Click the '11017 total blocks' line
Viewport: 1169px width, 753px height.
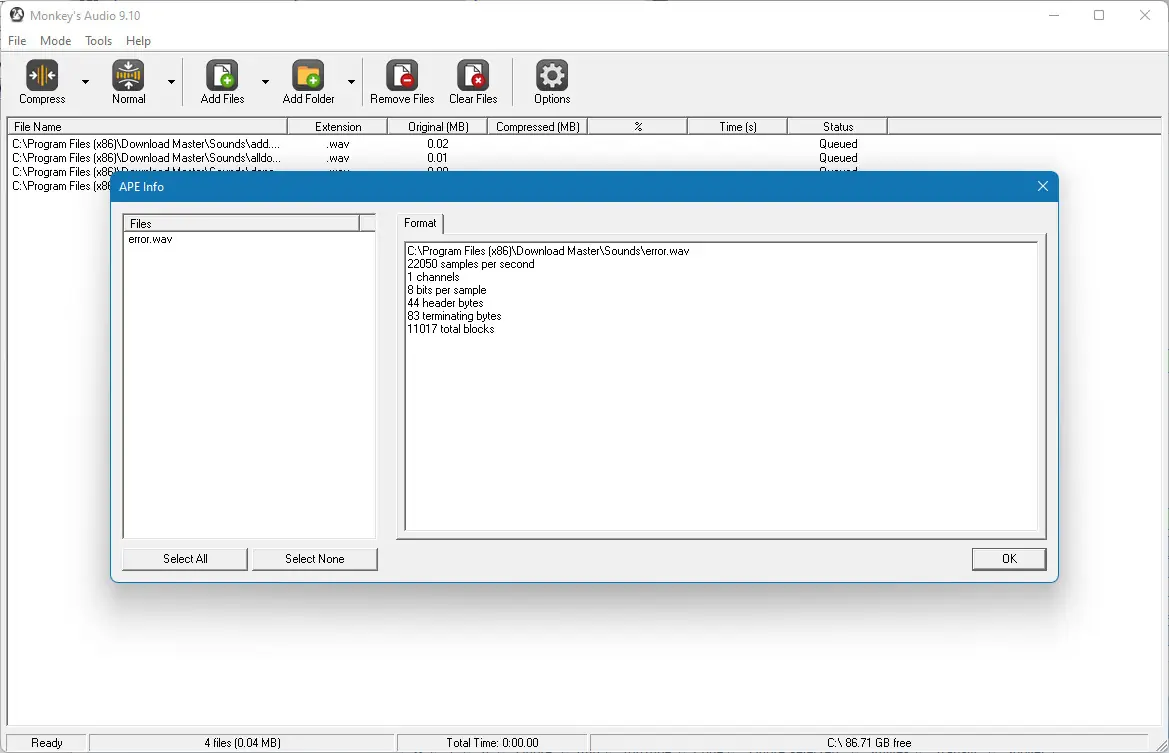(450, 329)
